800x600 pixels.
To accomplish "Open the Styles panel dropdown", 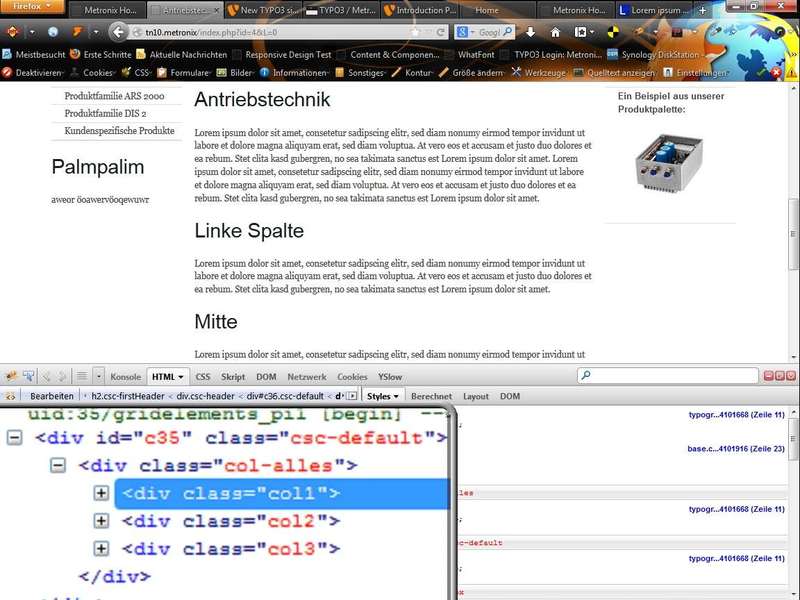I will (384, 396).
